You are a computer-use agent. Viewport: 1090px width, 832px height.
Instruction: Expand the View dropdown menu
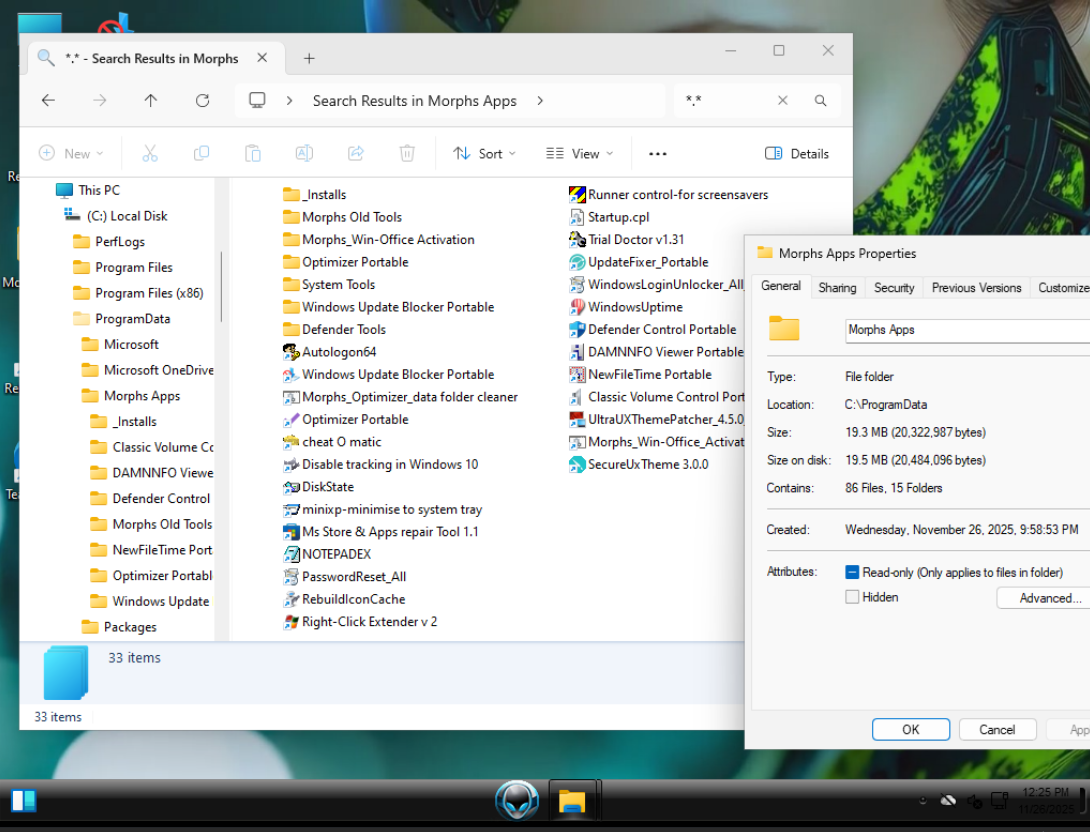click(580, 153)
